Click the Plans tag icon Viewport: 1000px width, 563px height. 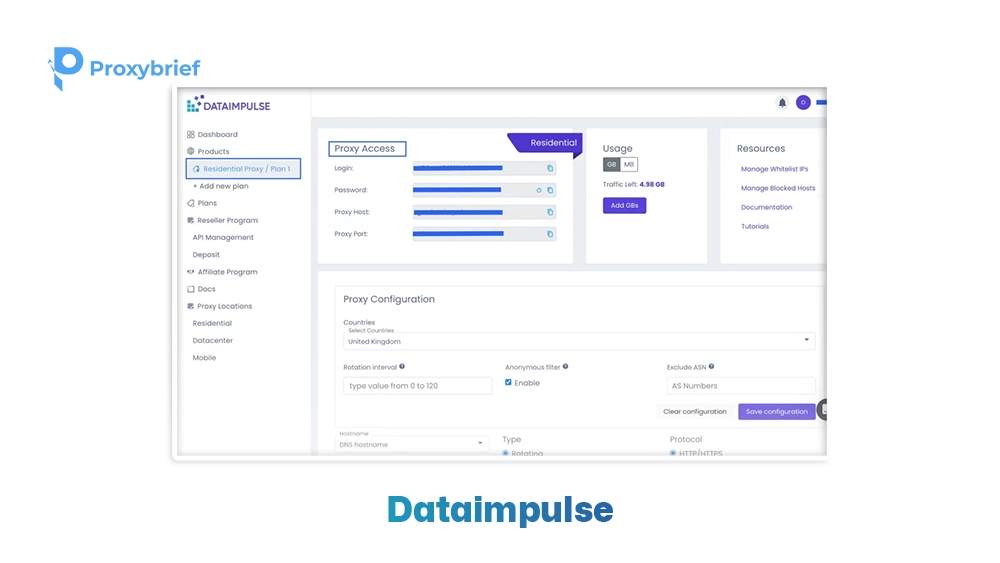(x=191, y=203)
